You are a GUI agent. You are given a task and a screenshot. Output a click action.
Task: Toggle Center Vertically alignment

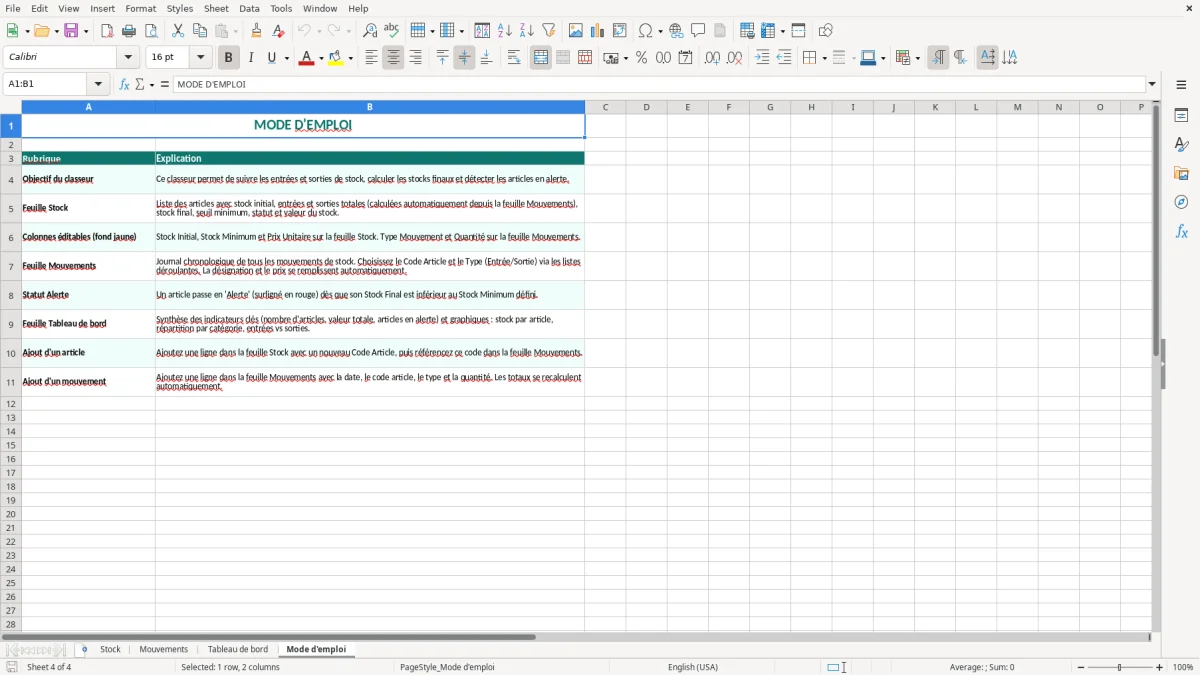pyautogui.click(x=464, y=58)
